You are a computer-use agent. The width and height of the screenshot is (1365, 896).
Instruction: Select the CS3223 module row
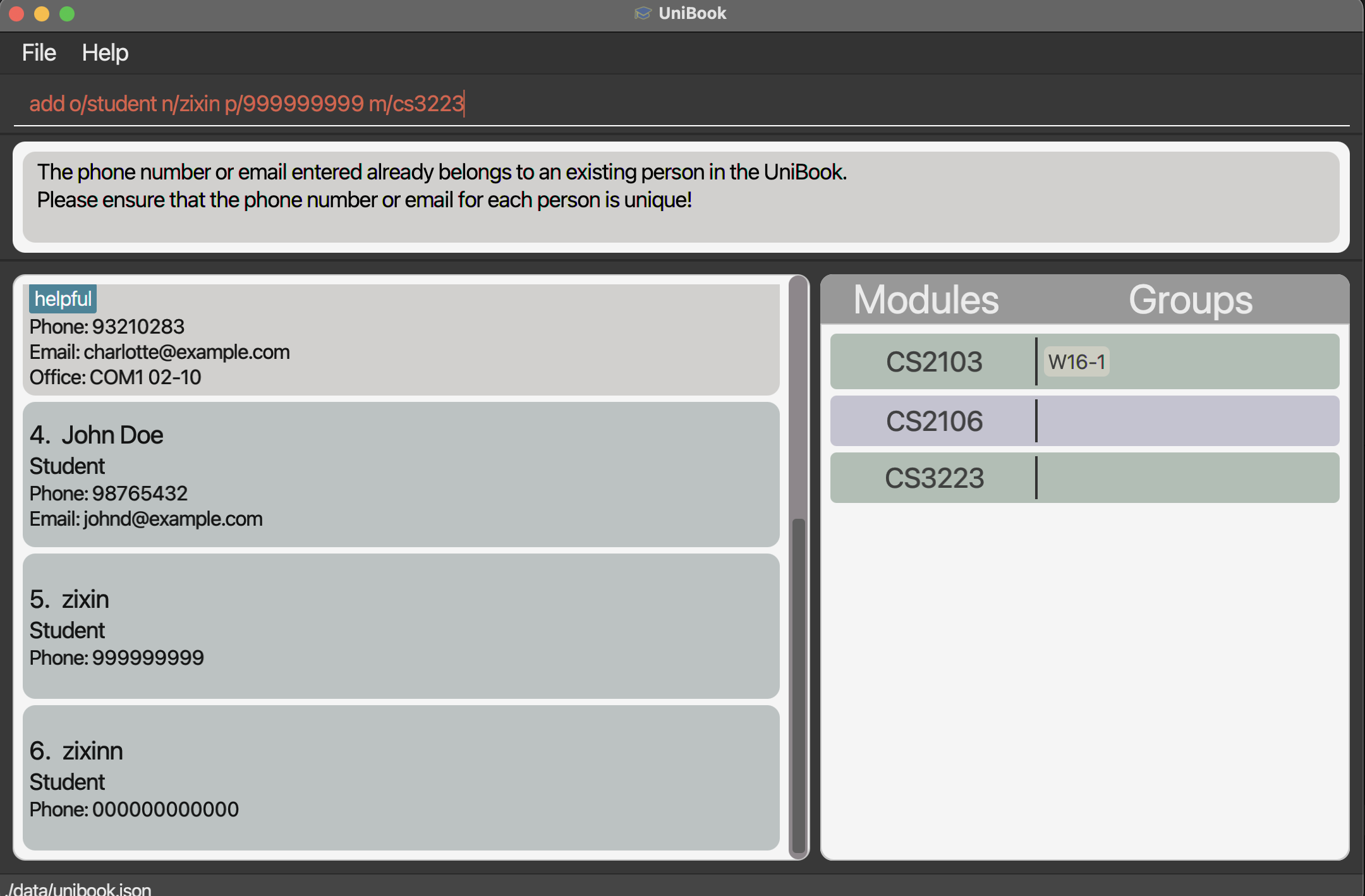tap(933, 478)
